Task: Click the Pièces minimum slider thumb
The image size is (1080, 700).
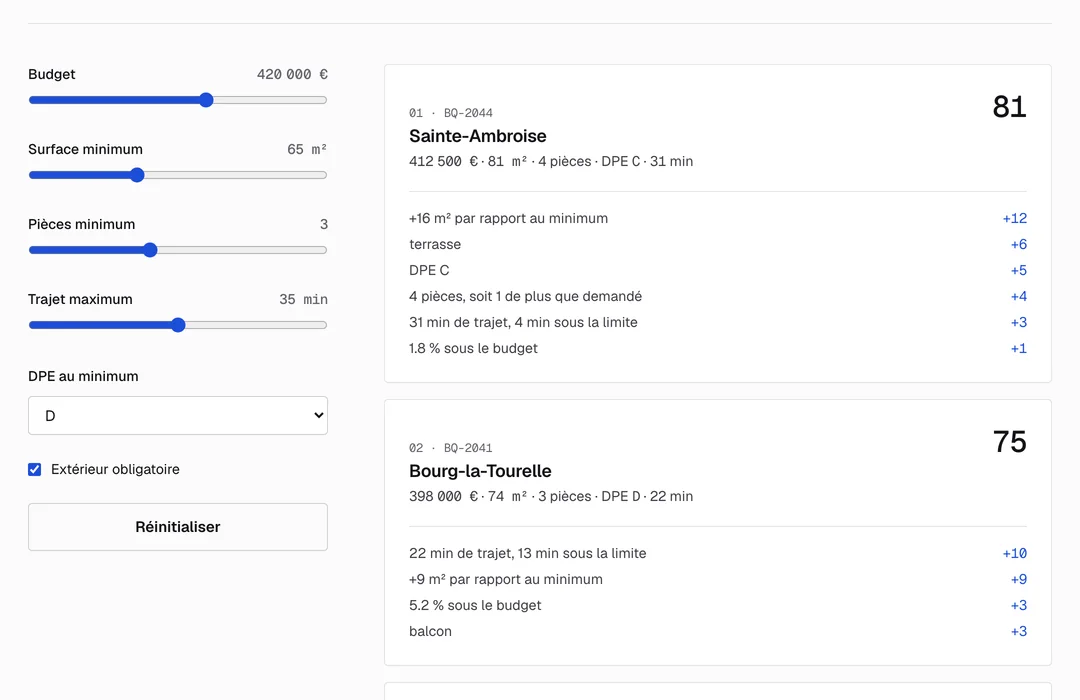Action: pyautogui.click(x=150, y=250)
